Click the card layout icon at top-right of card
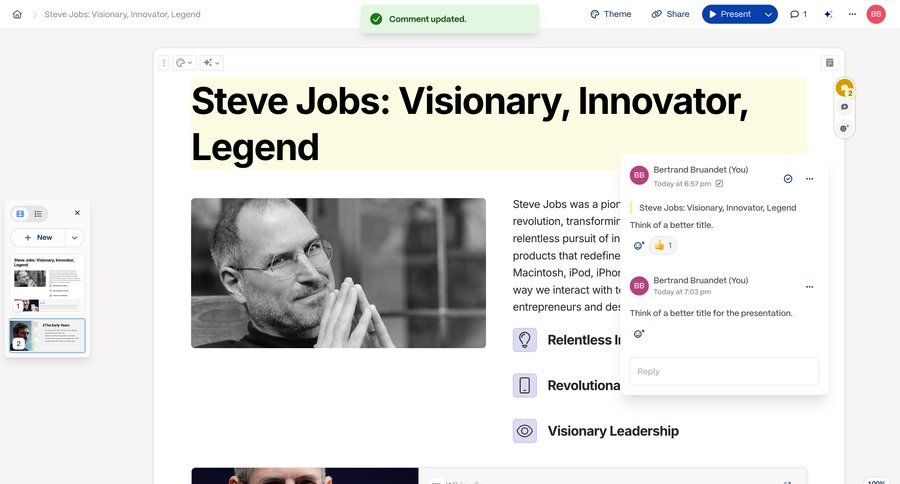Viewport: 900px width, 484px height. click(829, 62)
